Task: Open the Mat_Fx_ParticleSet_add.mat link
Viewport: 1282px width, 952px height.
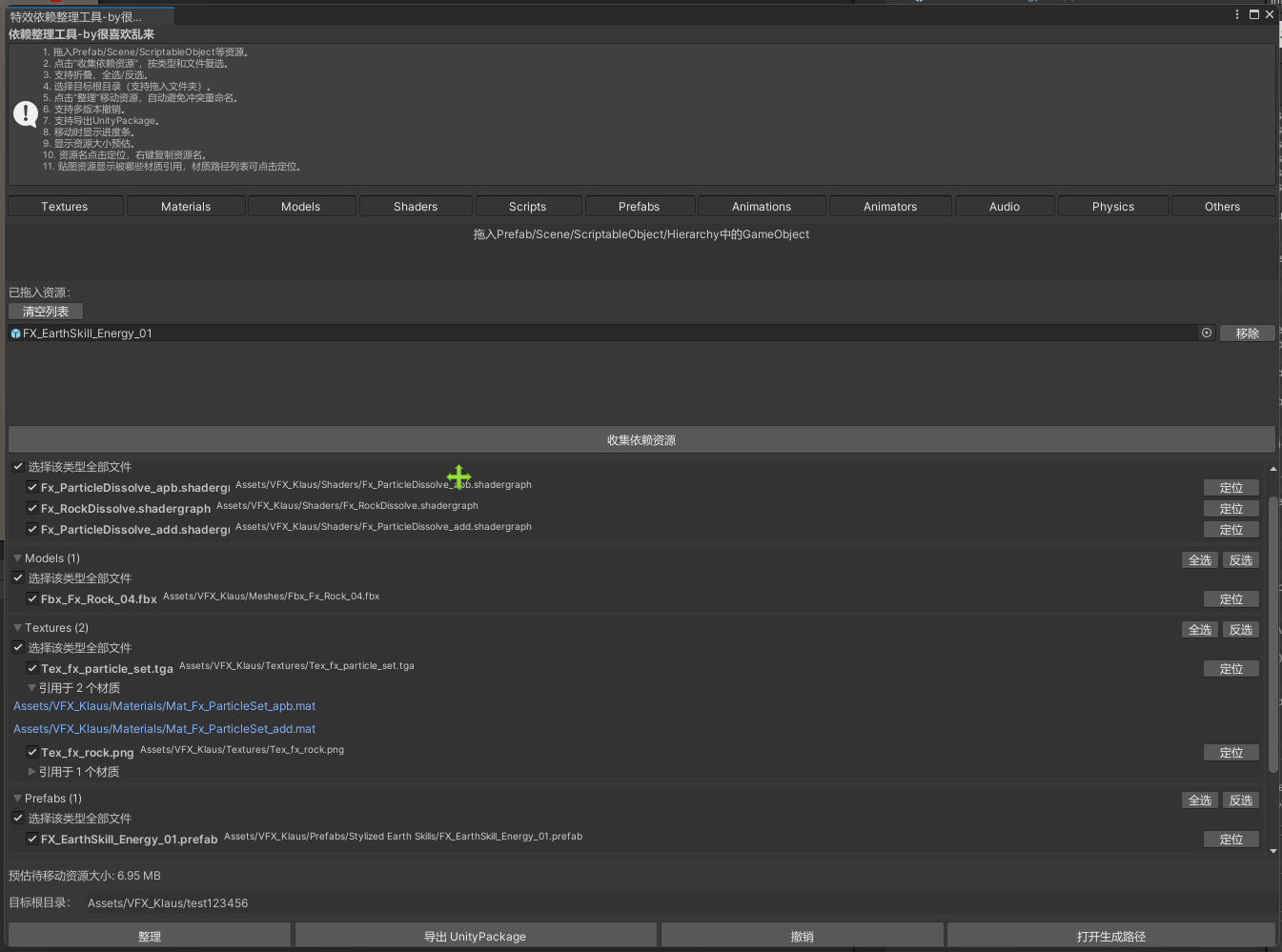Action: point(164,729)
